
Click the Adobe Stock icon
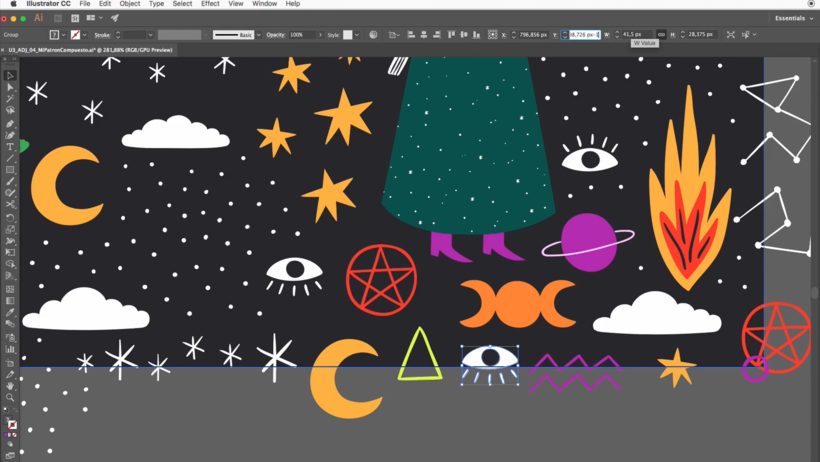[76, 18]
